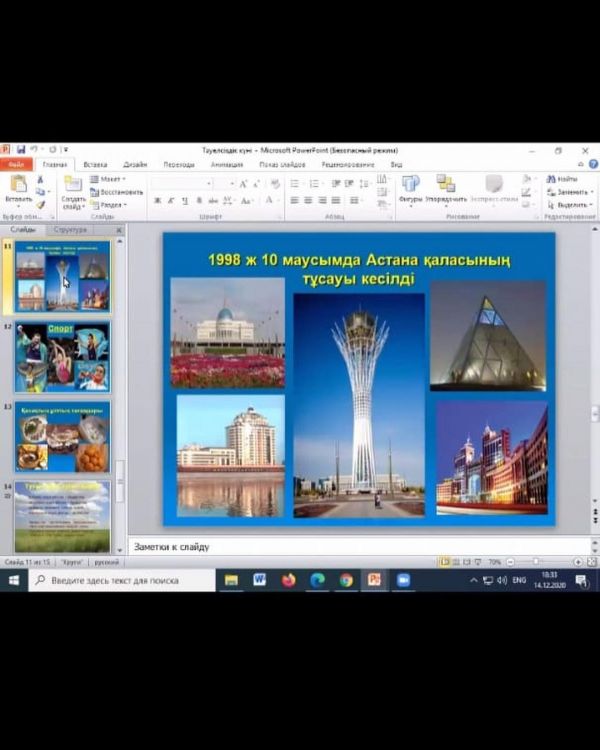Screen dimensions: 600x750
Task: Open Google Chrome from the taskbar
Action: pos(346,580)
